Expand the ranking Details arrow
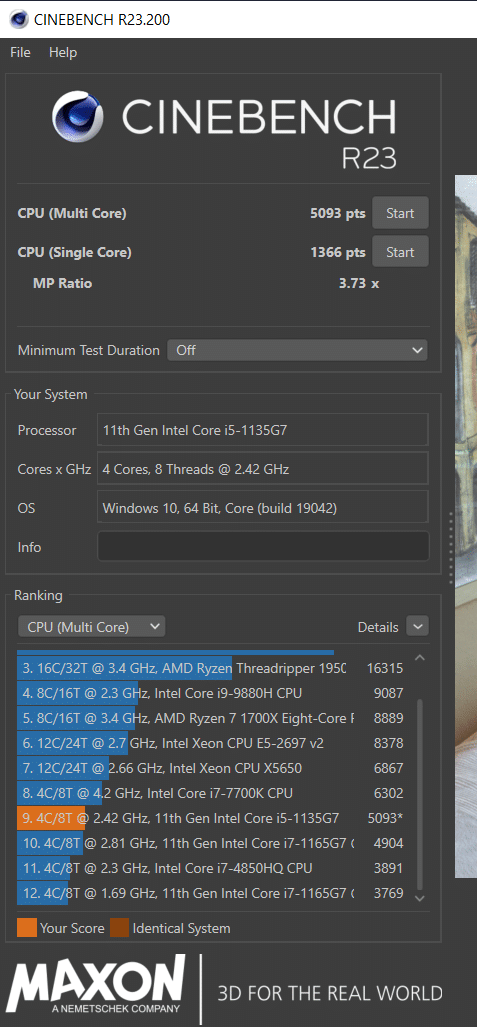 (417, 626)
